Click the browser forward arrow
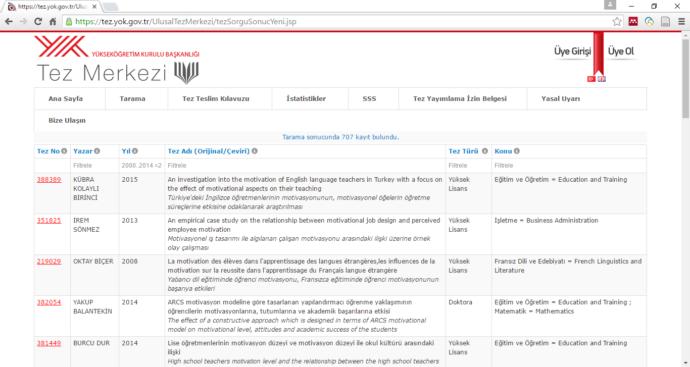 pyautogui.click(x=23, y=21)
